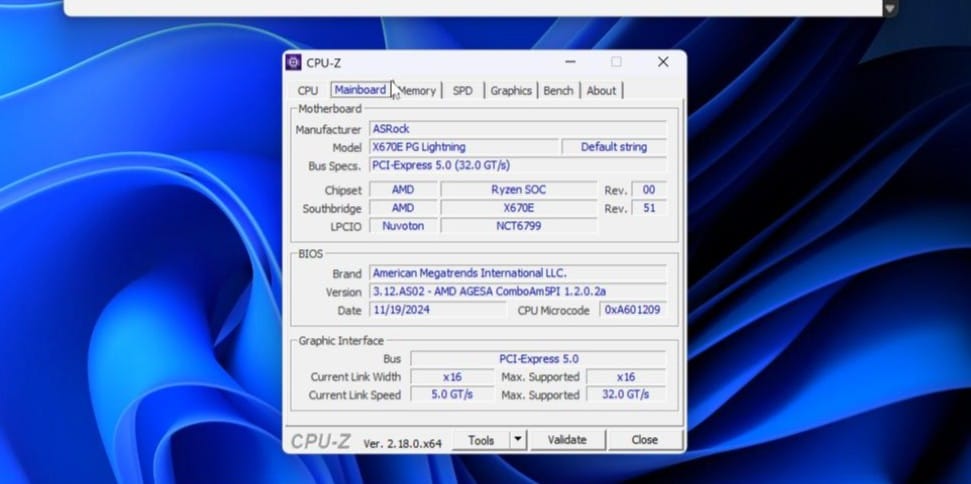Image resolution: width=971 pixels, height=484 pixels.
Task: Close CPU-Z with the title bar X
Action: pos(663,62)
